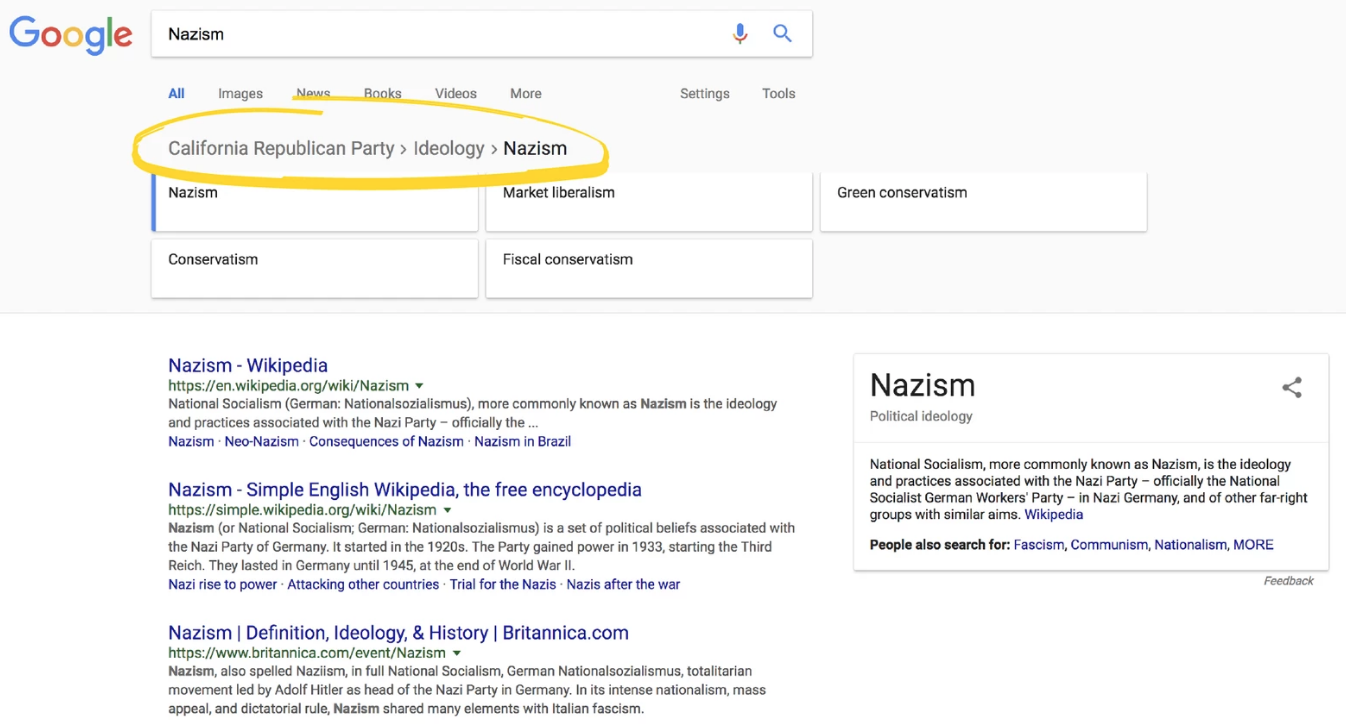Open the Settings menu
Screen dimensions: 1346x726
click(704, 94)
